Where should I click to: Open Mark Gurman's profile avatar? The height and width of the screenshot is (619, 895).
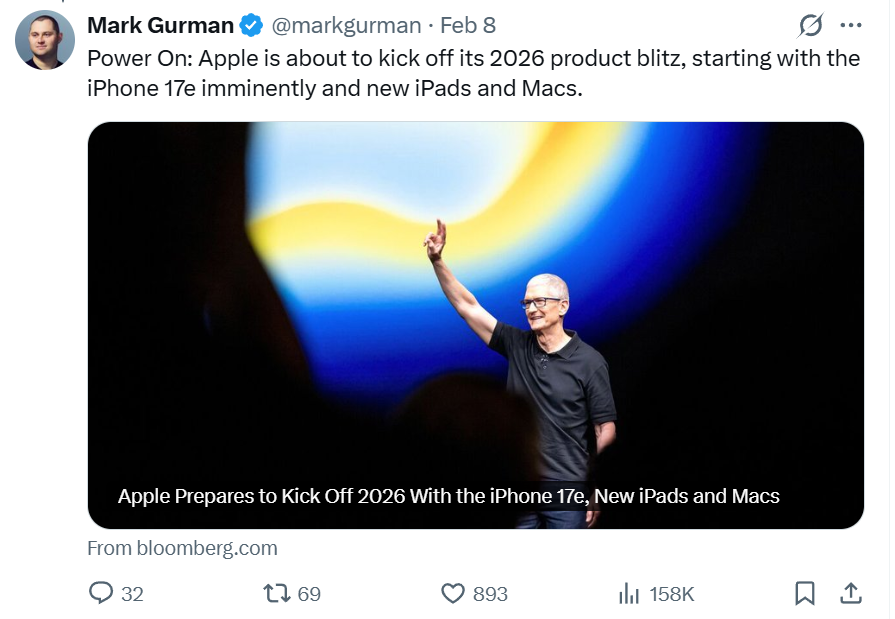point(45,41)
